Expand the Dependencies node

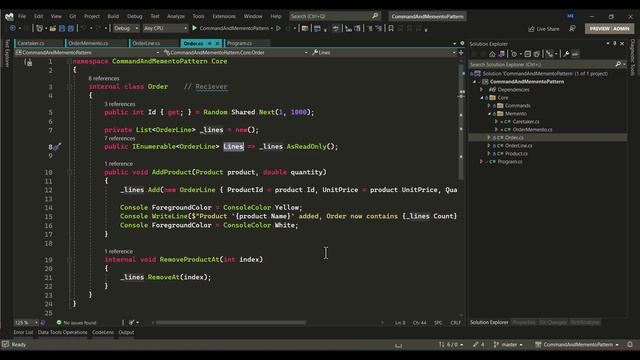(482, 89)
